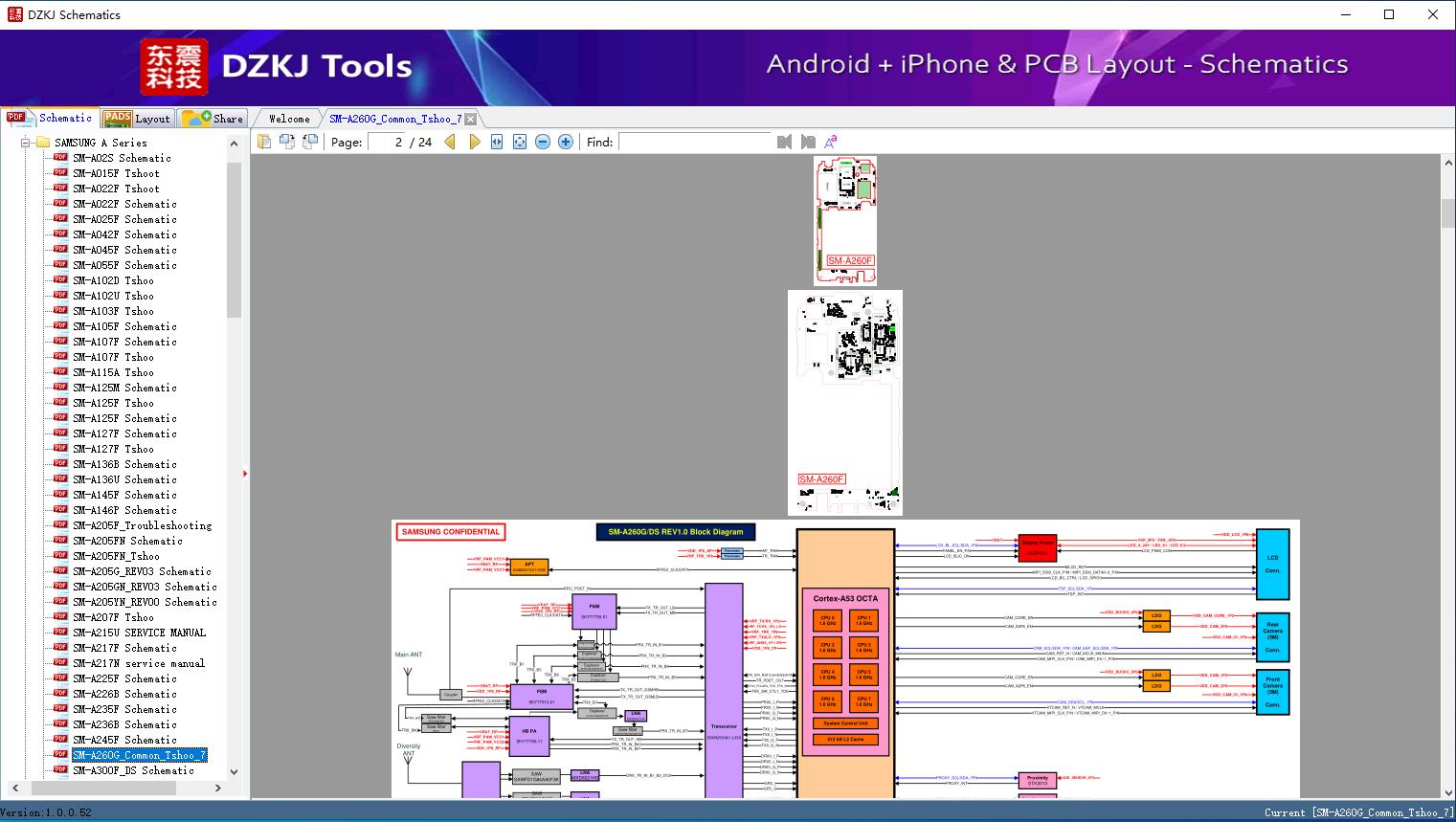
Task: Click the document vertical scrollbar thumb
Action: coord(1448,212)
